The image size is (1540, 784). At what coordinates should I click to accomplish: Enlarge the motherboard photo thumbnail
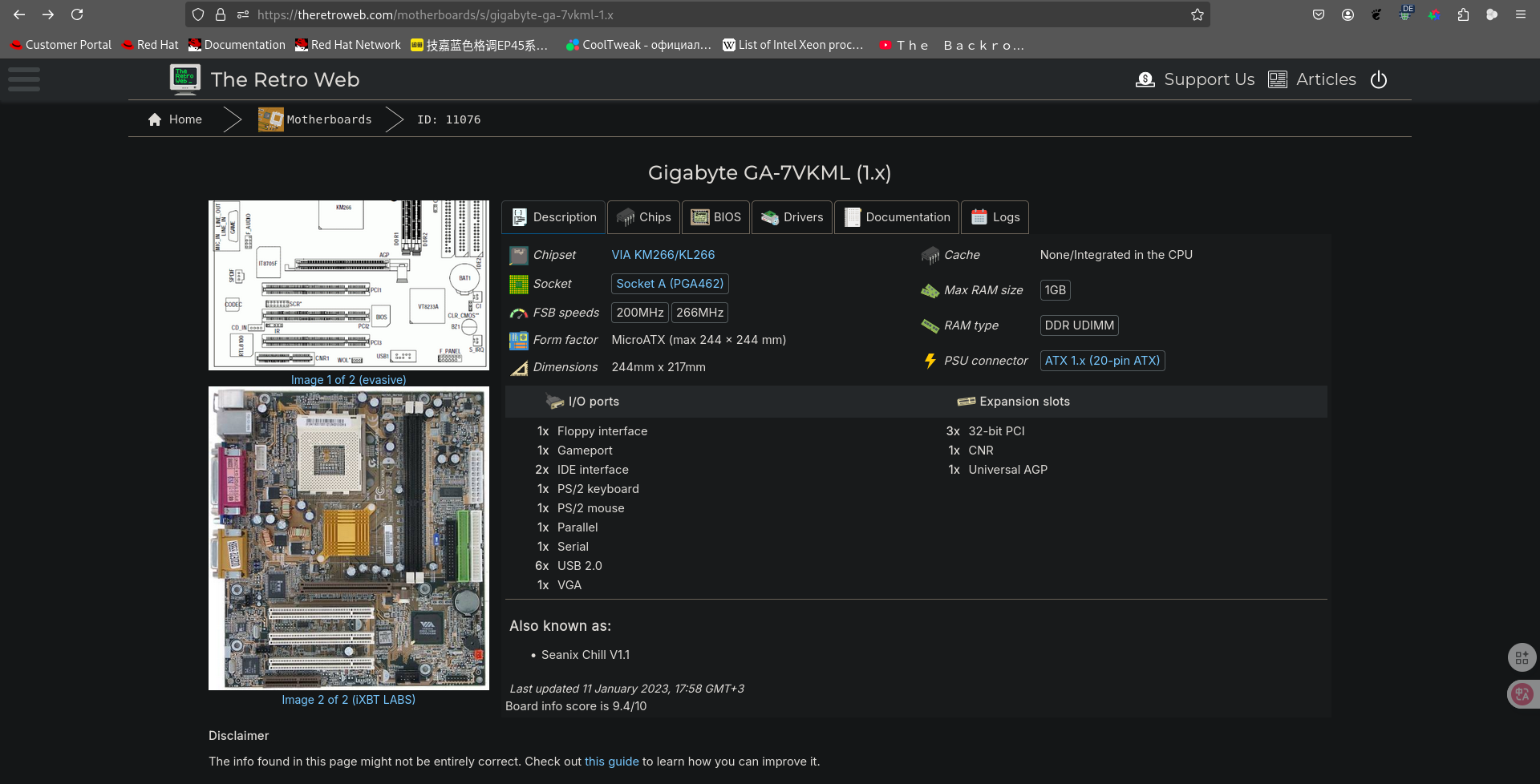[348, 538]
